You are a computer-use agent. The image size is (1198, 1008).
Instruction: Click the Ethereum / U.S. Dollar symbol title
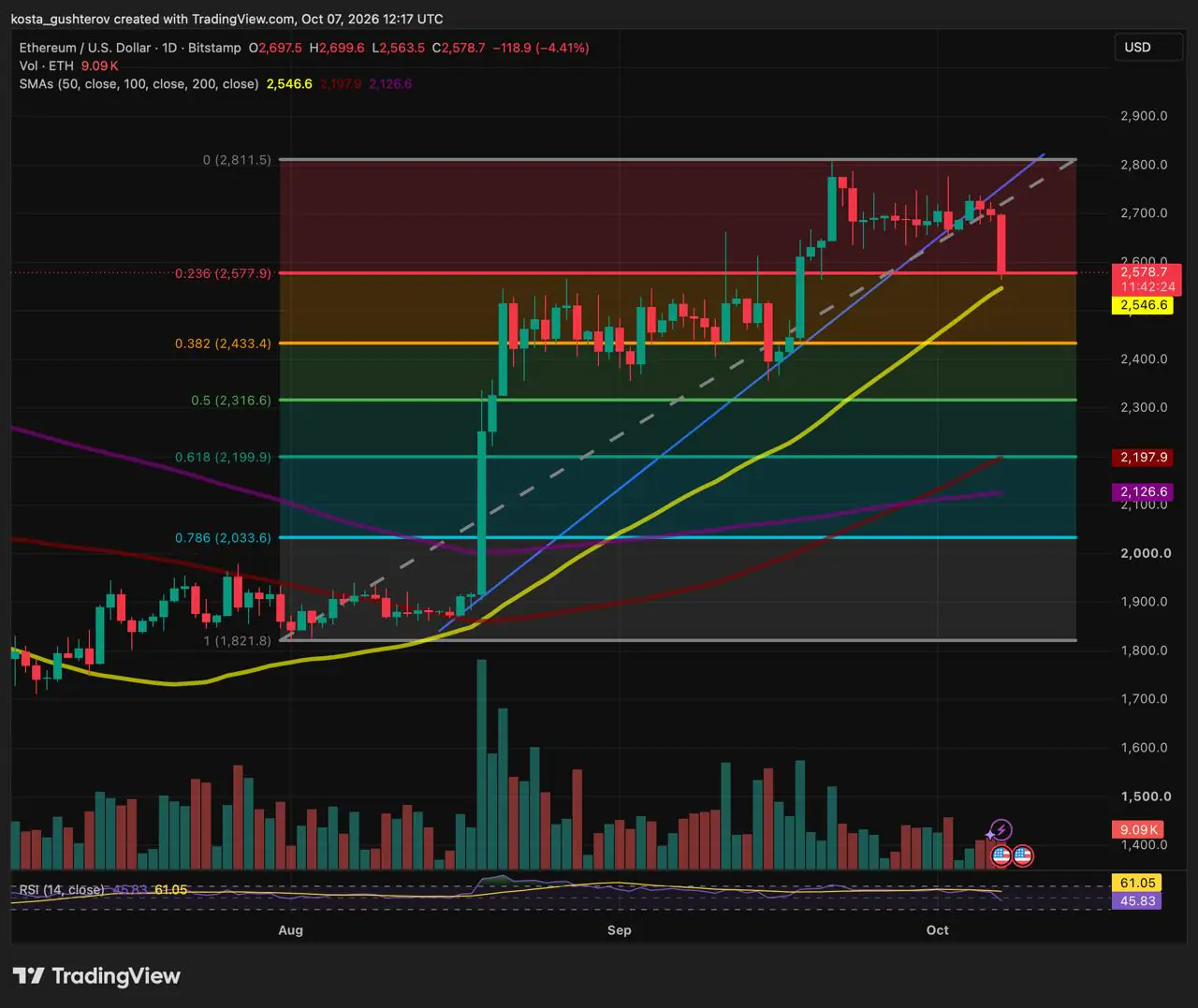(x=130, y=48)
